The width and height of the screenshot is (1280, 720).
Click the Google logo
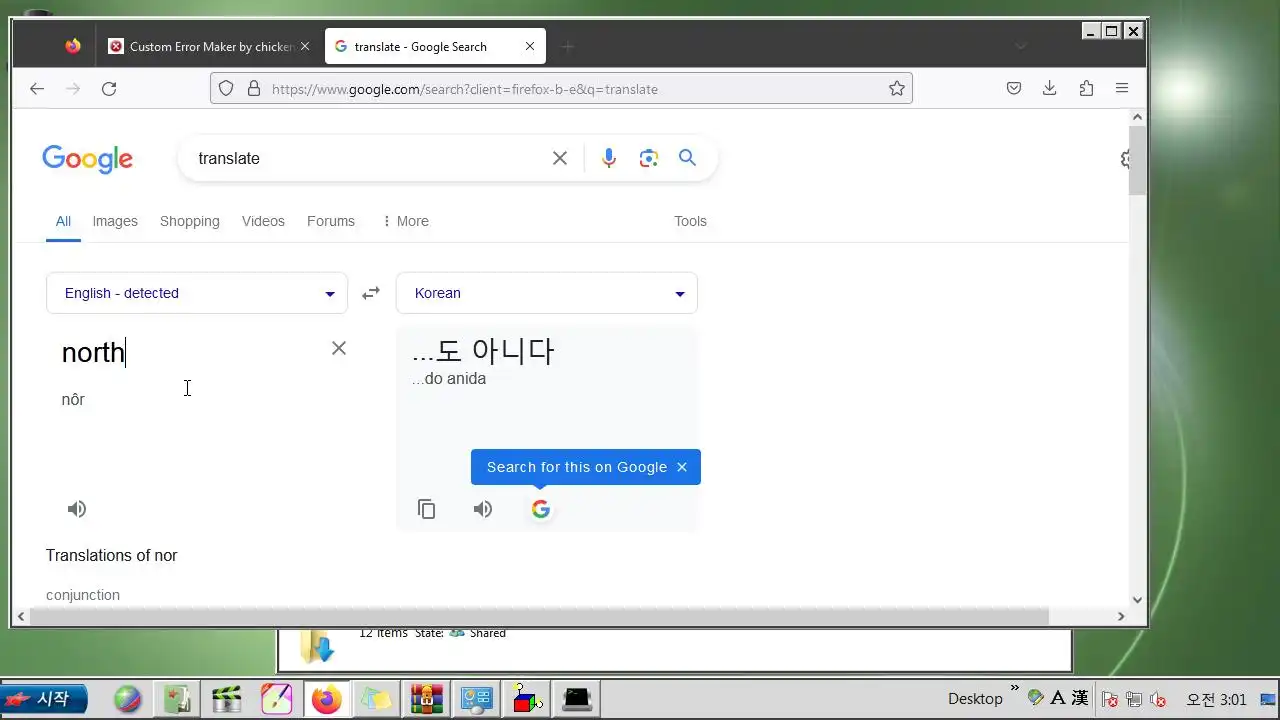pos(87,158)
